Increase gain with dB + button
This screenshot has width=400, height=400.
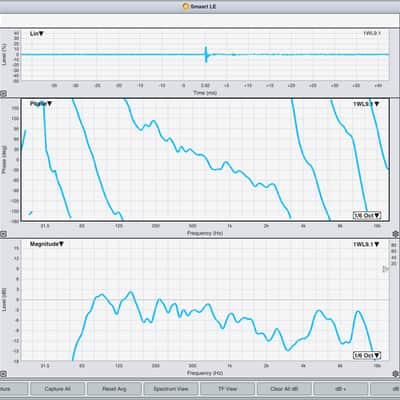pyautogui.click(x=341, y=389)
